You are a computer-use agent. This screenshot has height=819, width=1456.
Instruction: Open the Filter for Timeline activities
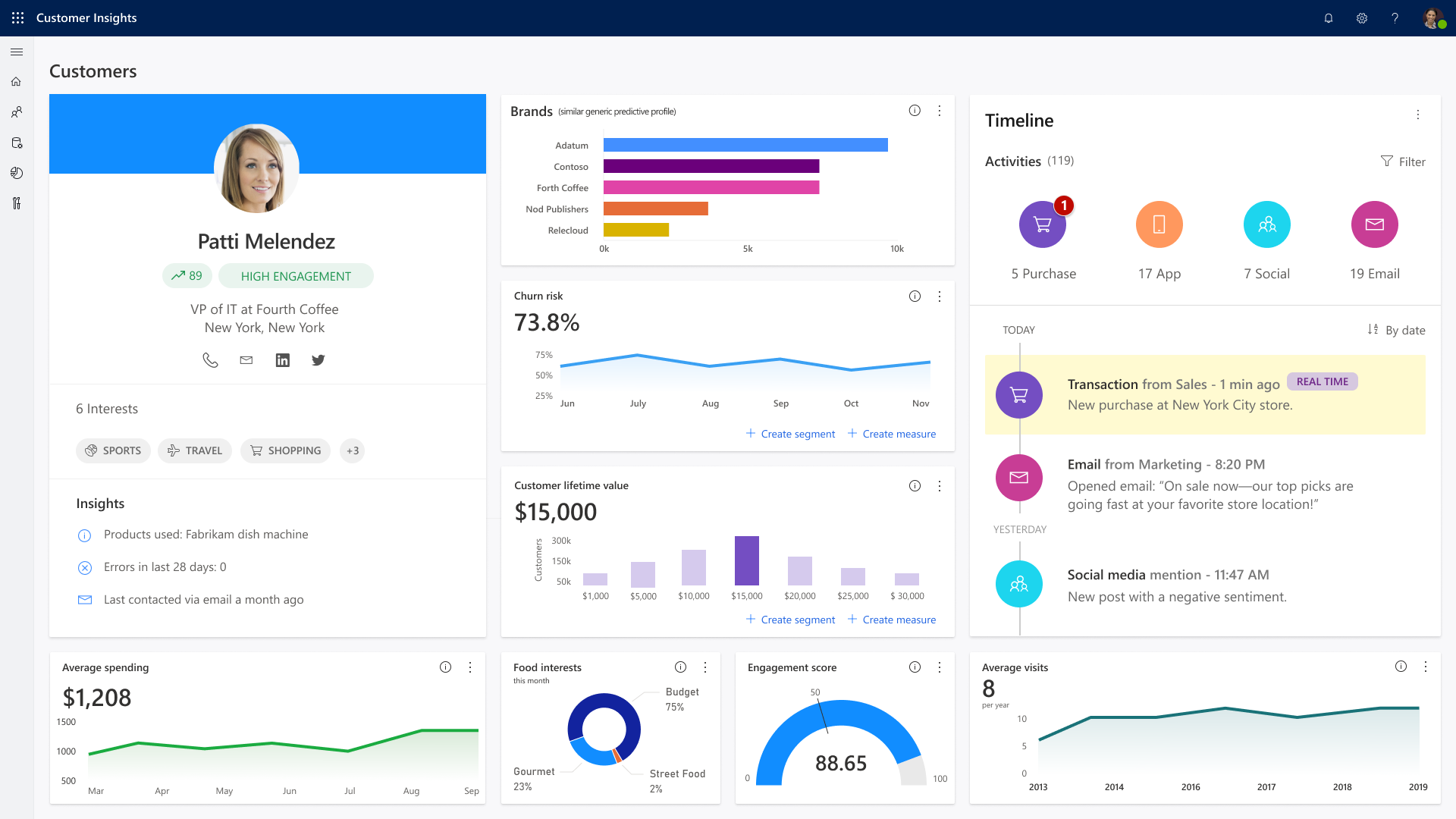point(1403,162)
